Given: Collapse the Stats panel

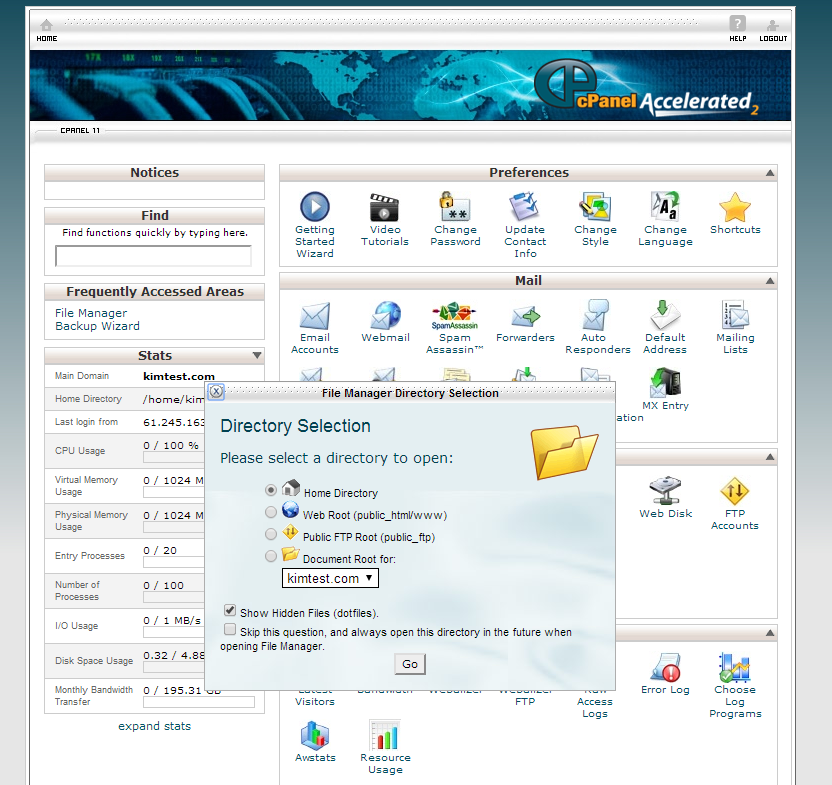Looking at the screenshot, I should click(x=258, y=355).
